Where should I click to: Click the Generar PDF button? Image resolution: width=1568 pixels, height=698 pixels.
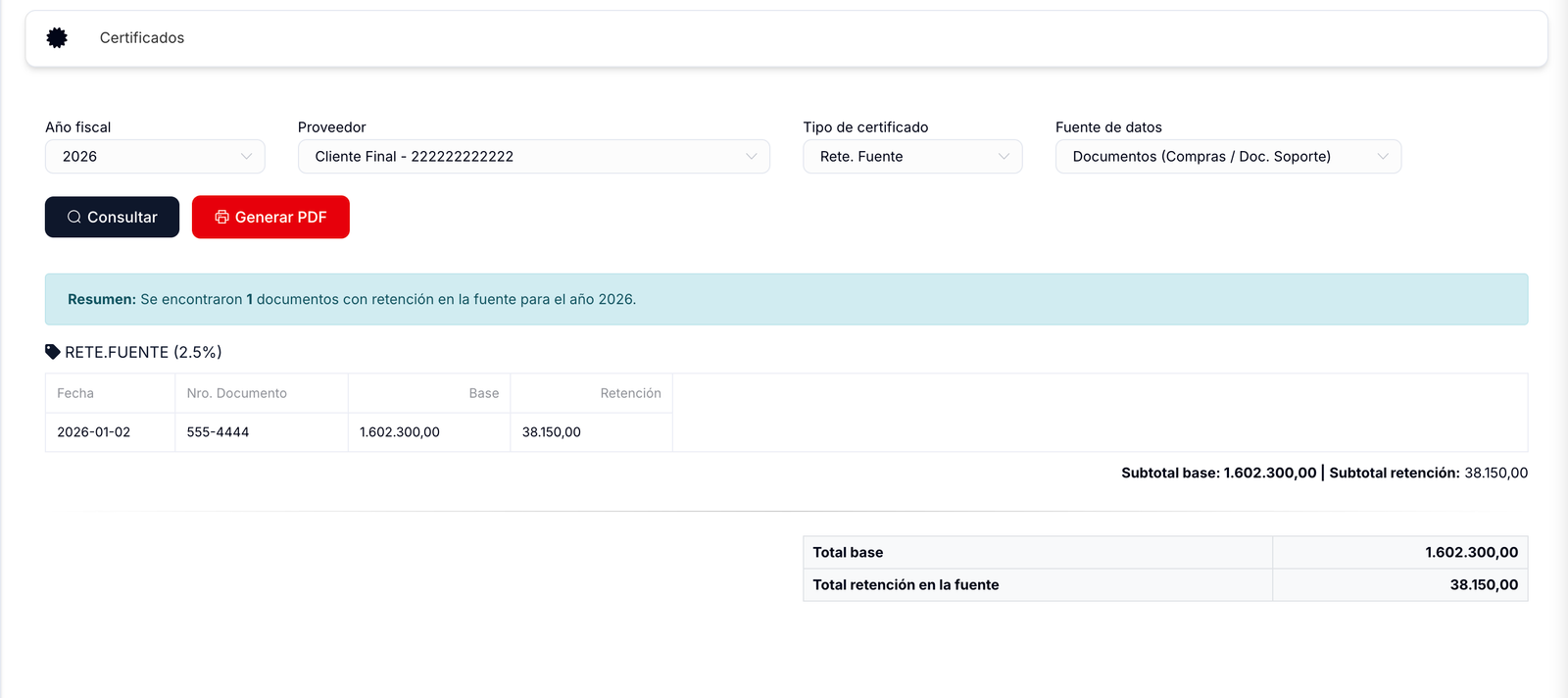(x=270, y=217)
